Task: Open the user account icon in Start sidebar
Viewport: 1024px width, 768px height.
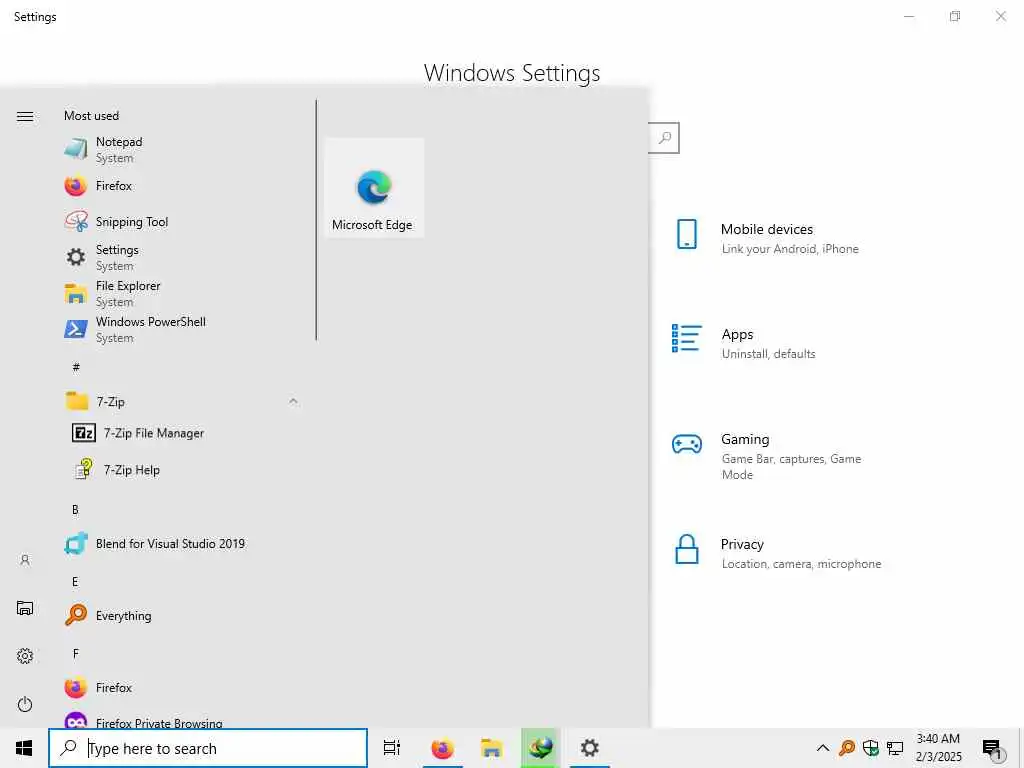Action: 25,560
